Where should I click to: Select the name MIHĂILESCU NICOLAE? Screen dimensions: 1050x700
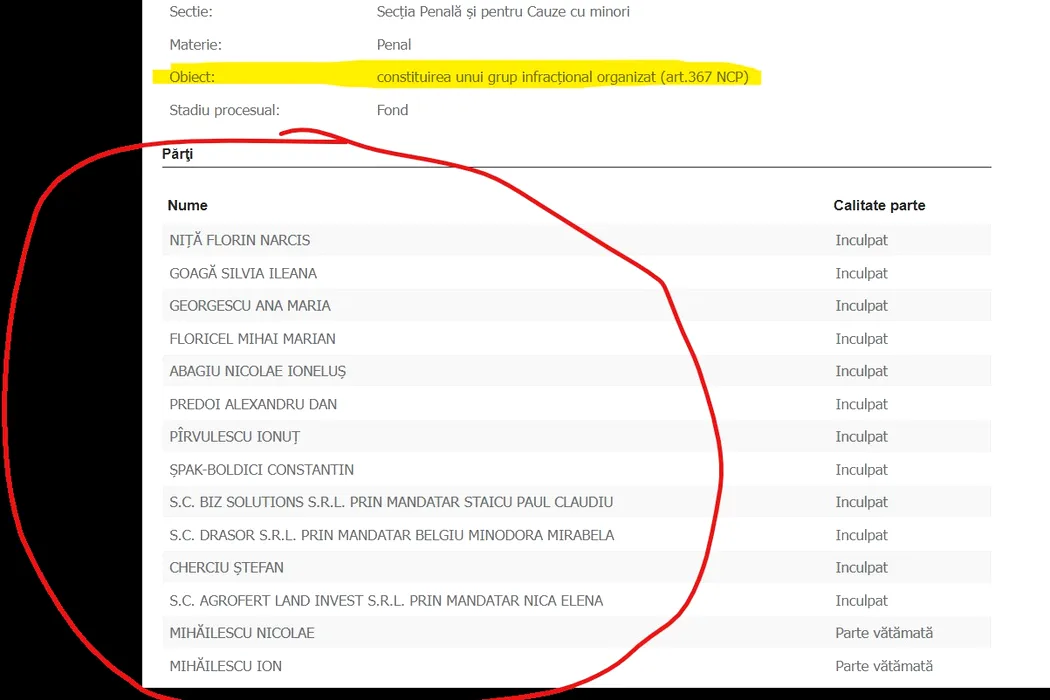tap(242, 633)
